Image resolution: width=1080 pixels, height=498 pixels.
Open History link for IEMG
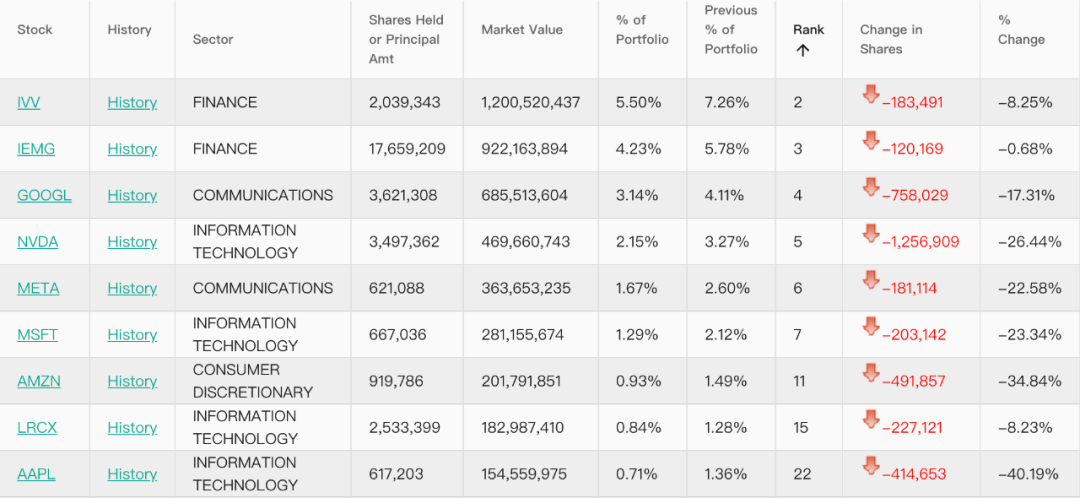(x=132, y=149)
